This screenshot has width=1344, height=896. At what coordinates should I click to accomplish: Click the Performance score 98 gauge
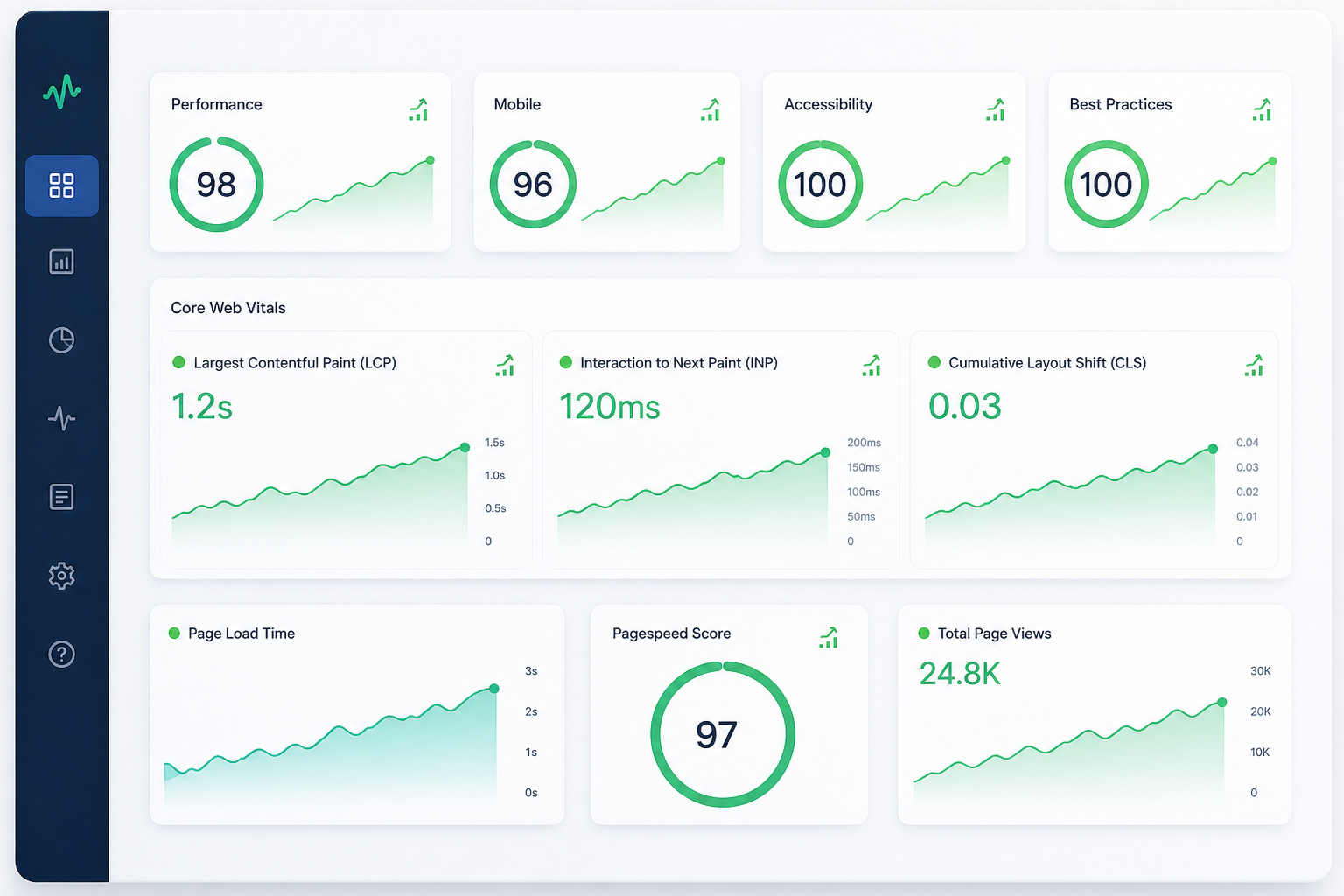pyautogui.click(x=216, y=185)
